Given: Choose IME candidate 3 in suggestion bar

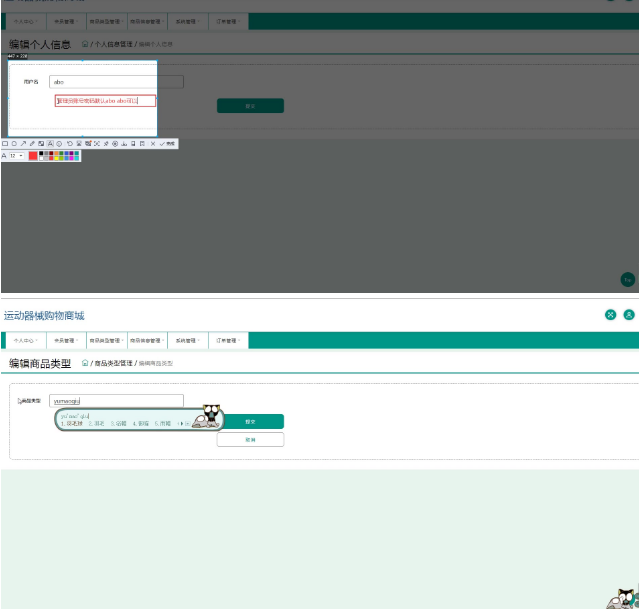Looking at the screenshot, I should point(119,424).
